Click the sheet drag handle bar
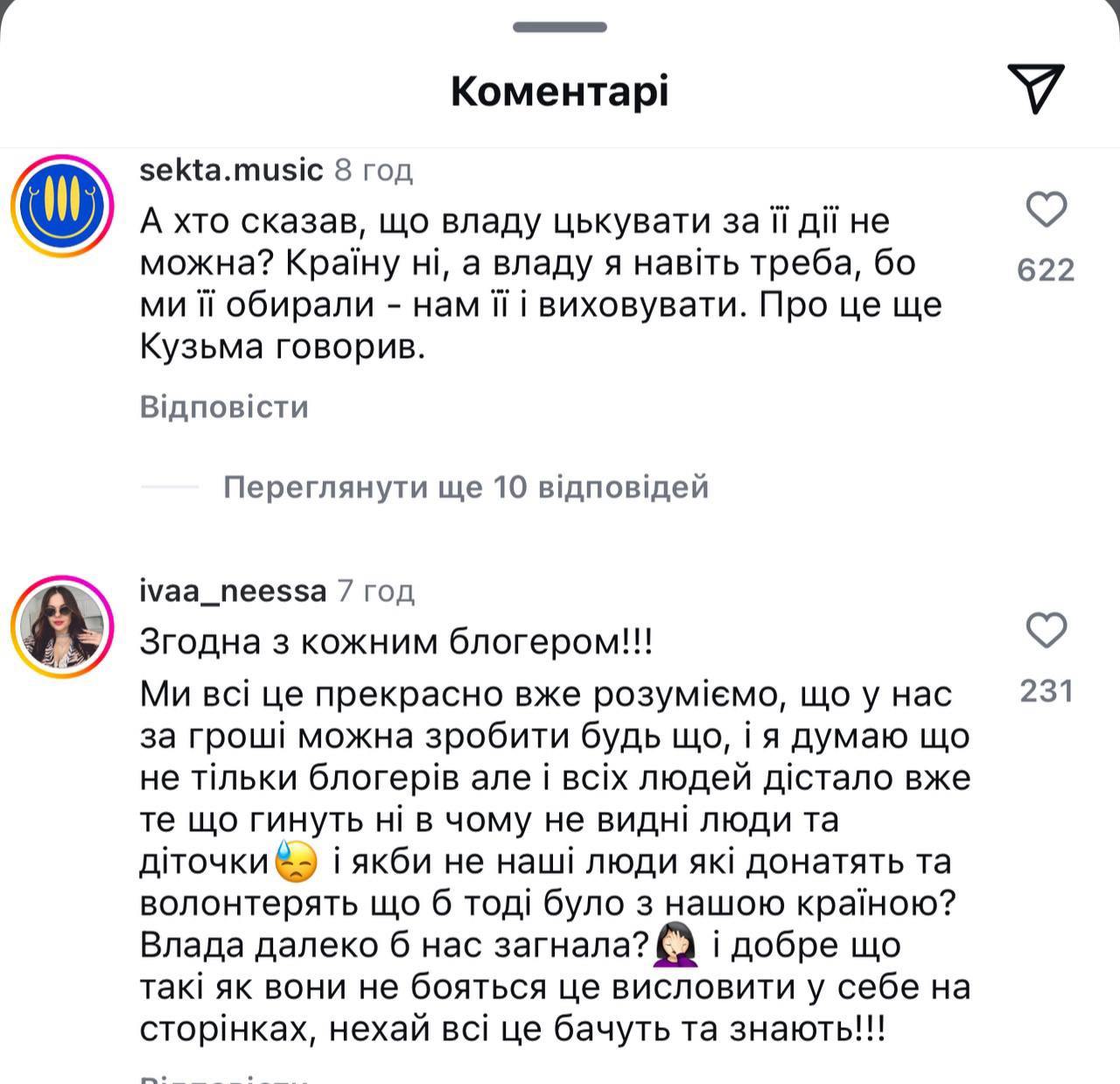The width and height of the screenshot is (1120, 1084). 559,27
